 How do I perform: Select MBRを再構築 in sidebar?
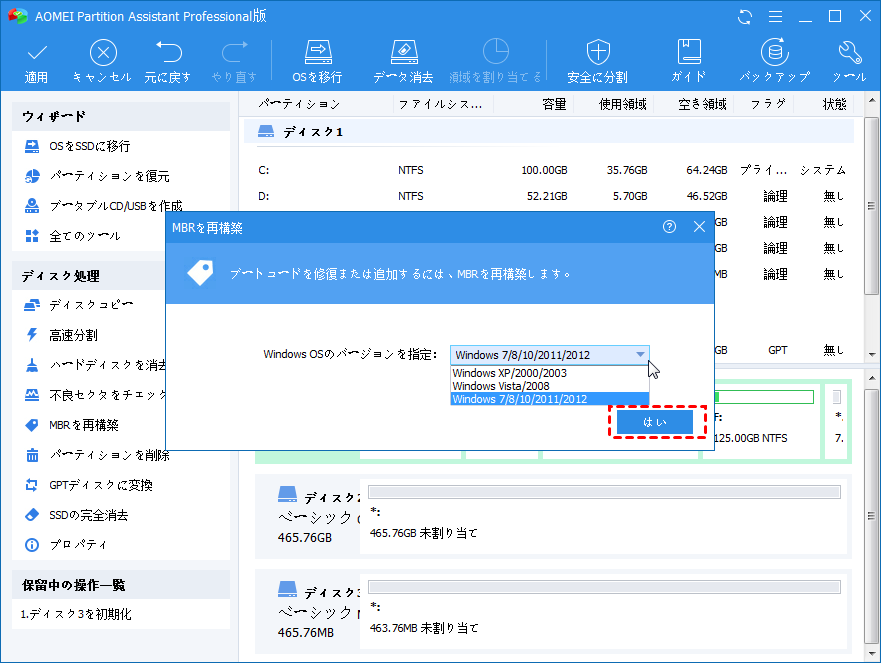tap(71, 425)
